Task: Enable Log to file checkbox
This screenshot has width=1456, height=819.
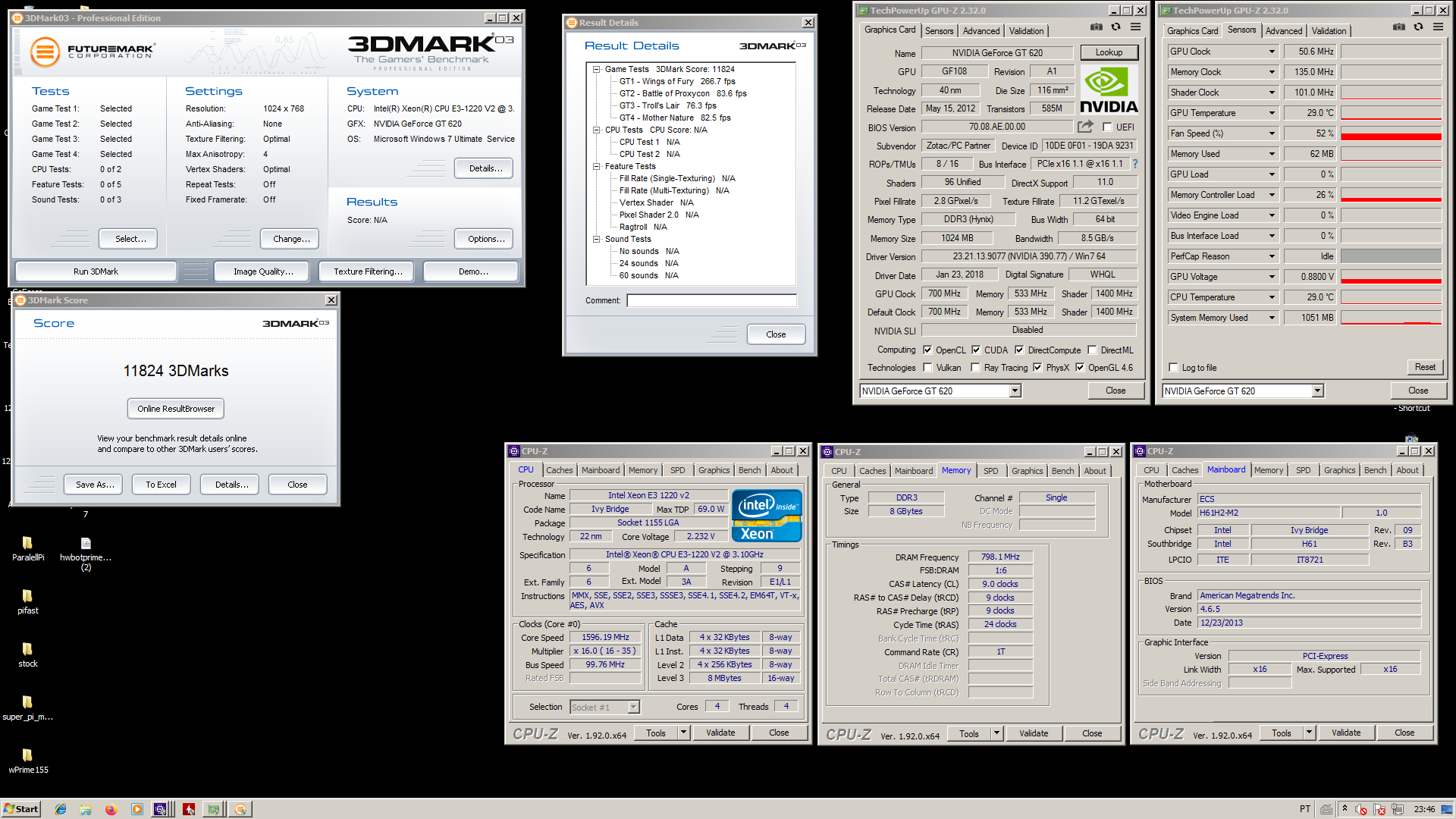Action: click(1174, 368)
